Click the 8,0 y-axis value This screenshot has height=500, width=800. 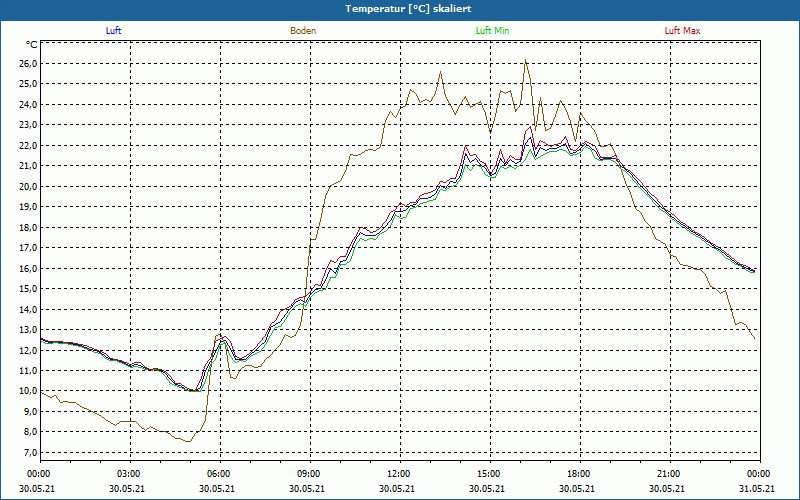click(31, 432)
